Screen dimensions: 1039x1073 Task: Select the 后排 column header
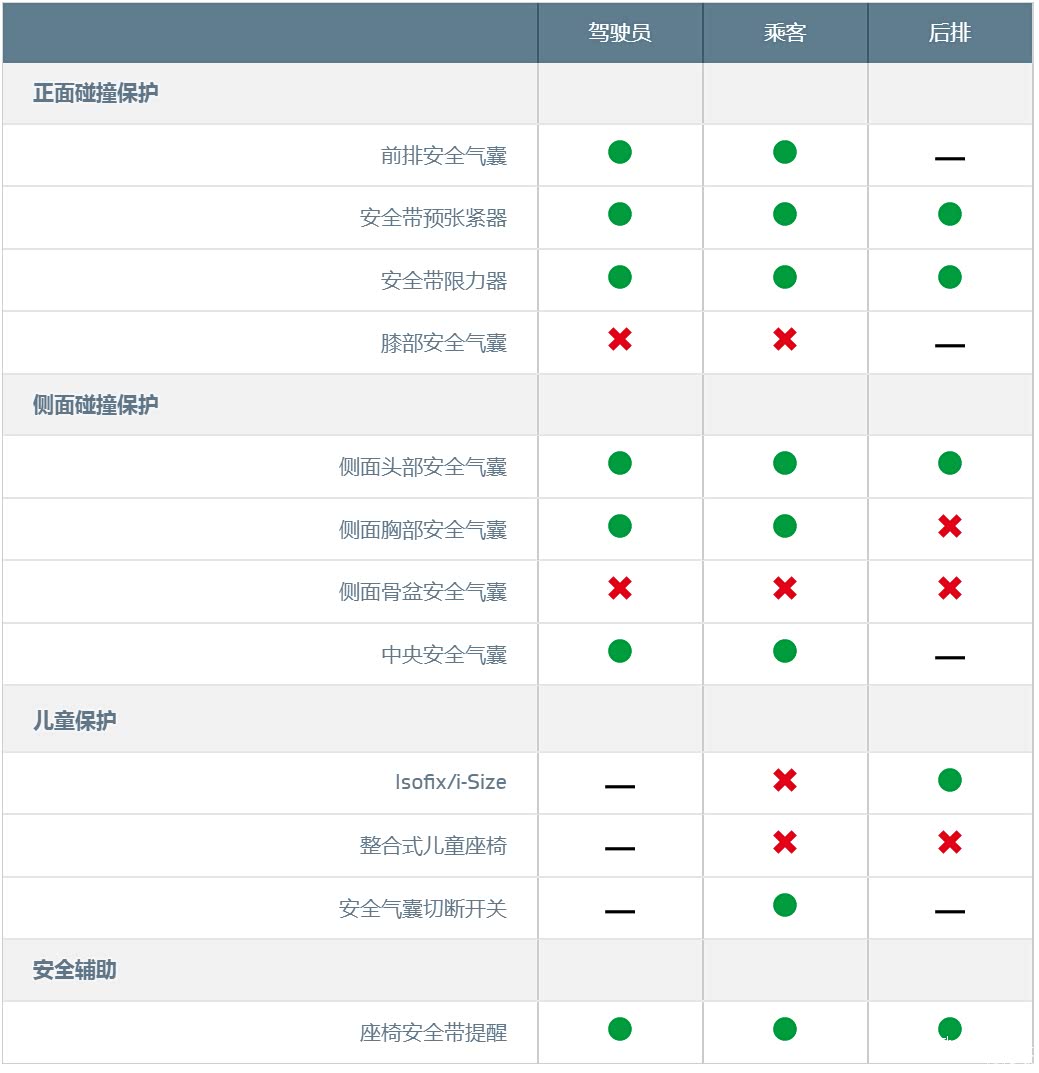[950, 33]
